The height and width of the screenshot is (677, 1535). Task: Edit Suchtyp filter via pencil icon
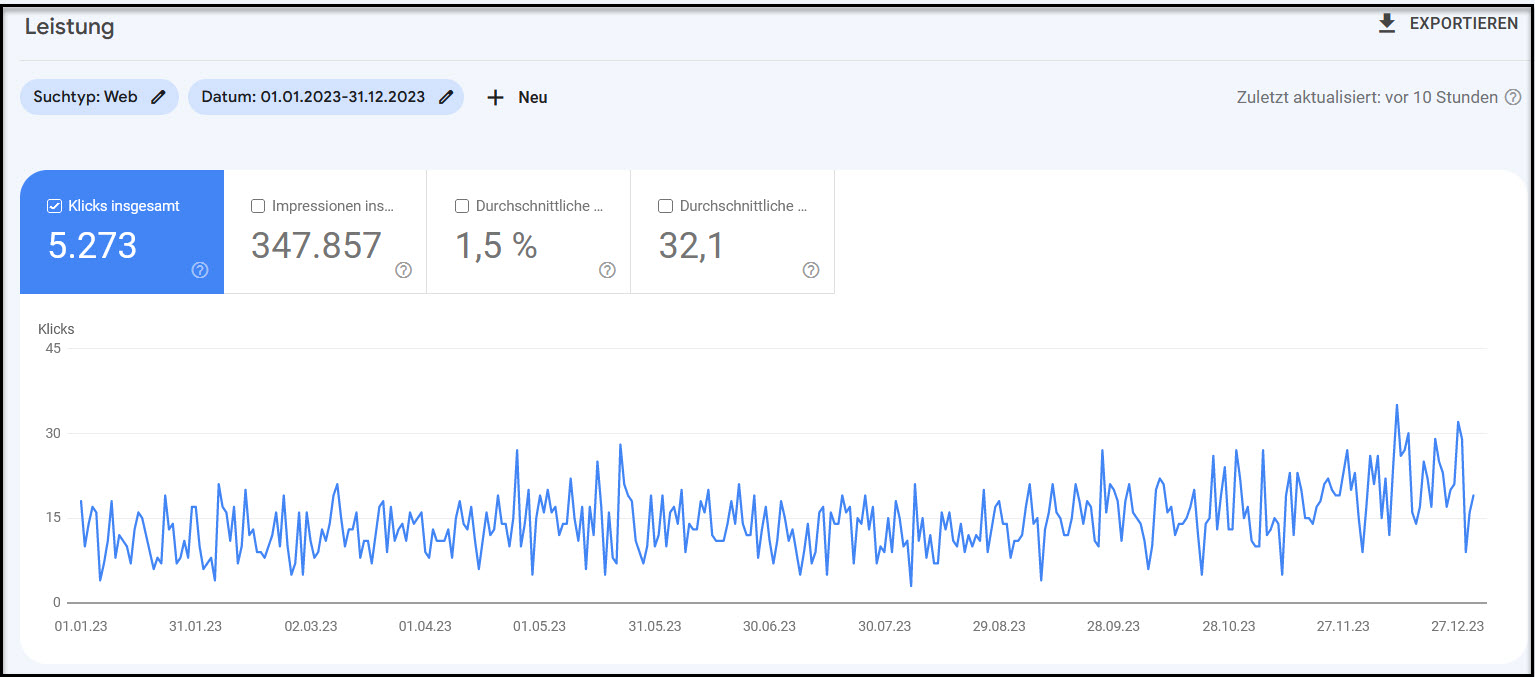tap(158, 97)
